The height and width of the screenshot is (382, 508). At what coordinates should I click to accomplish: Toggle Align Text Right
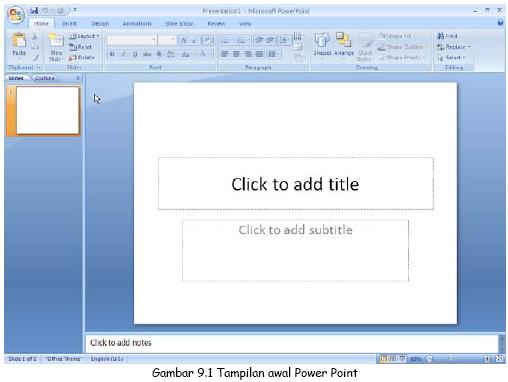(248, 54)
